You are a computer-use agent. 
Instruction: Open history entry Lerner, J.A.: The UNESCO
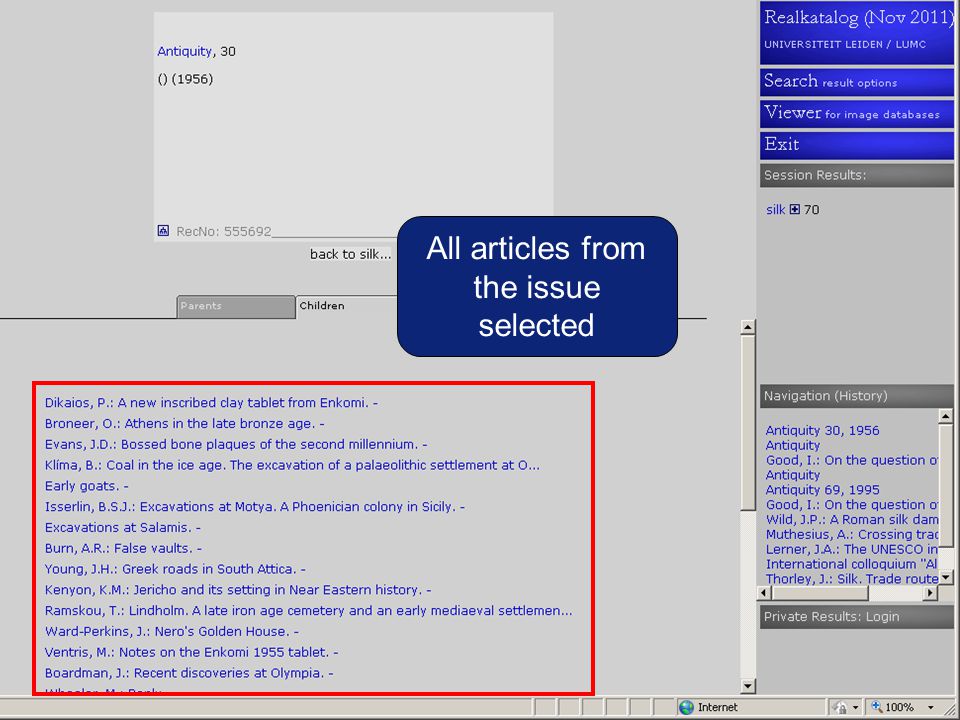tap(852, 549)
